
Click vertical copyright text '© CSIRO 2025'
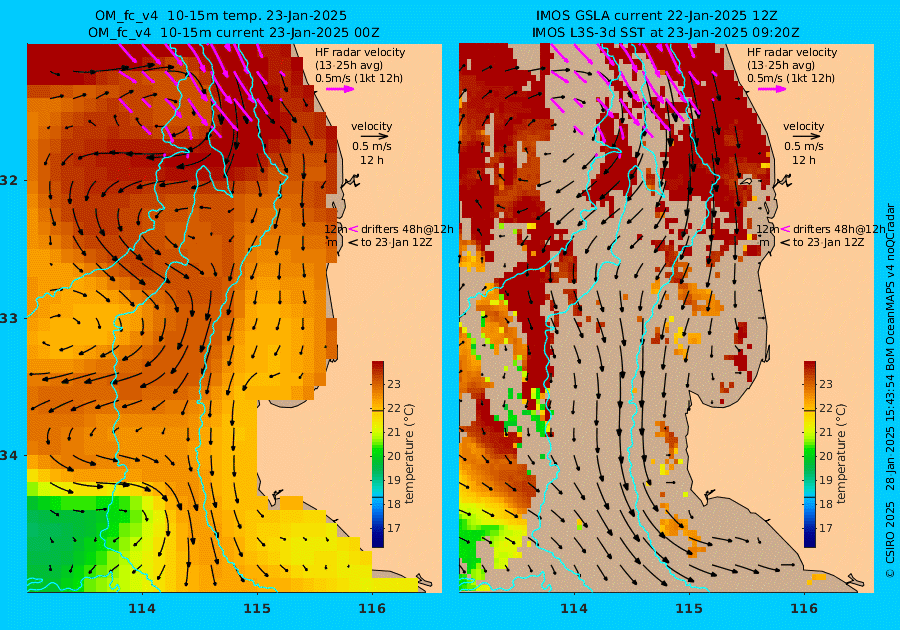pos(890,539)
